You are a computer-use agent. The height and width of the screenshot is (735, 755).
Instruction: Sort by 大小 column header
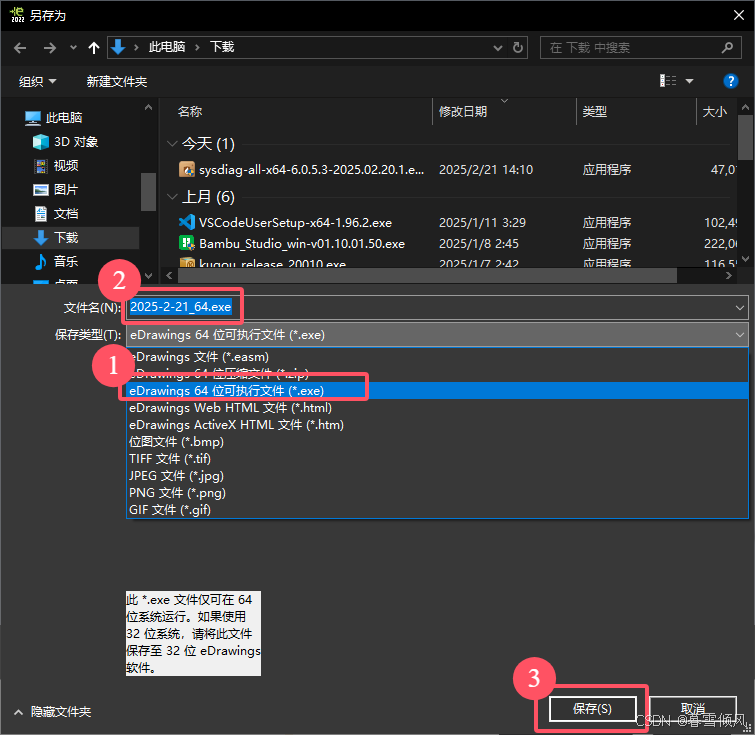coord(715,112)
